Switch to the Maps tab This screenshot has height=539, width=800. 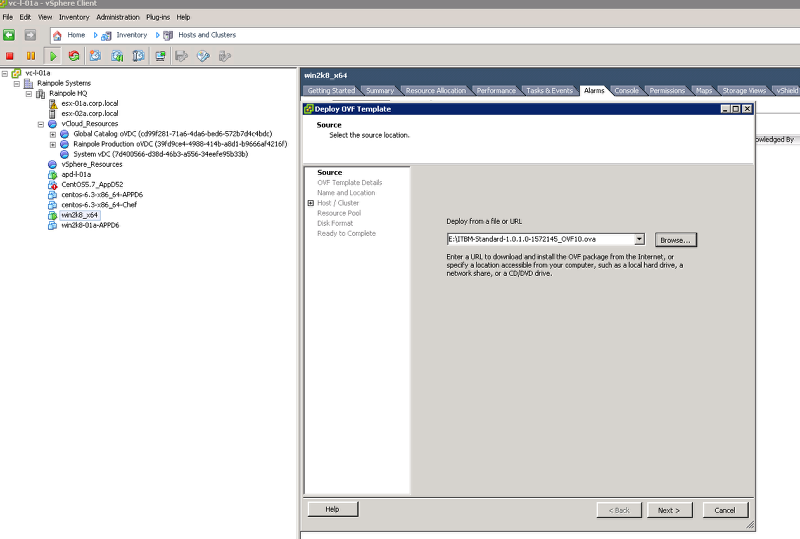(x=704, y=90)
